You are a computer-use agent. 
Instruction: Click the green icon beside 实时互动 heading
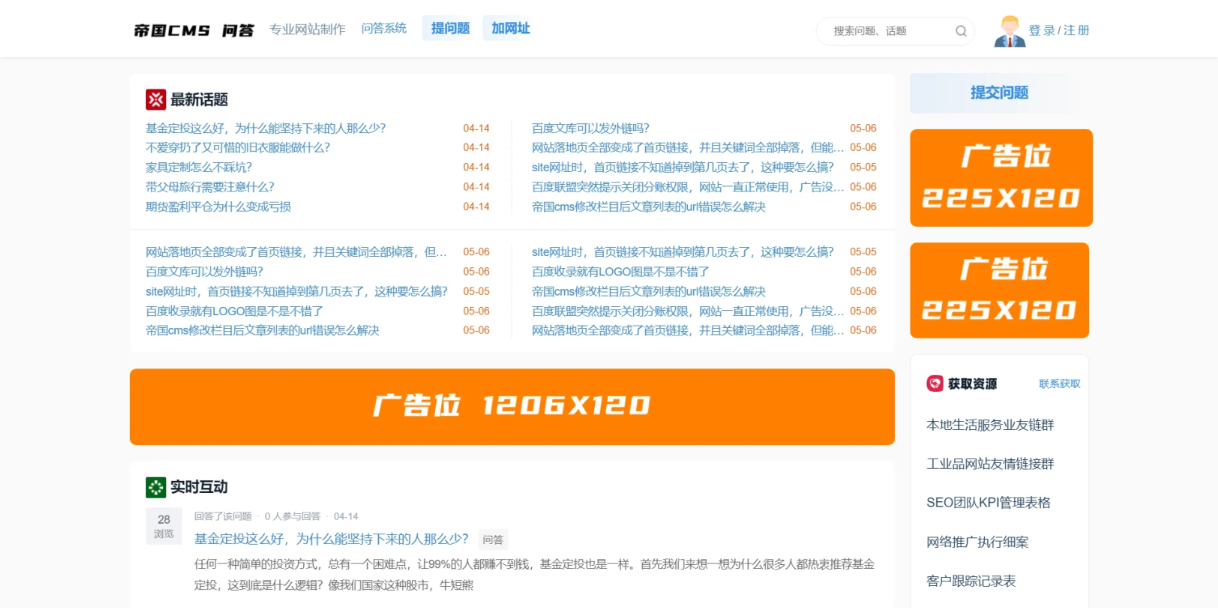click(155, 485)
